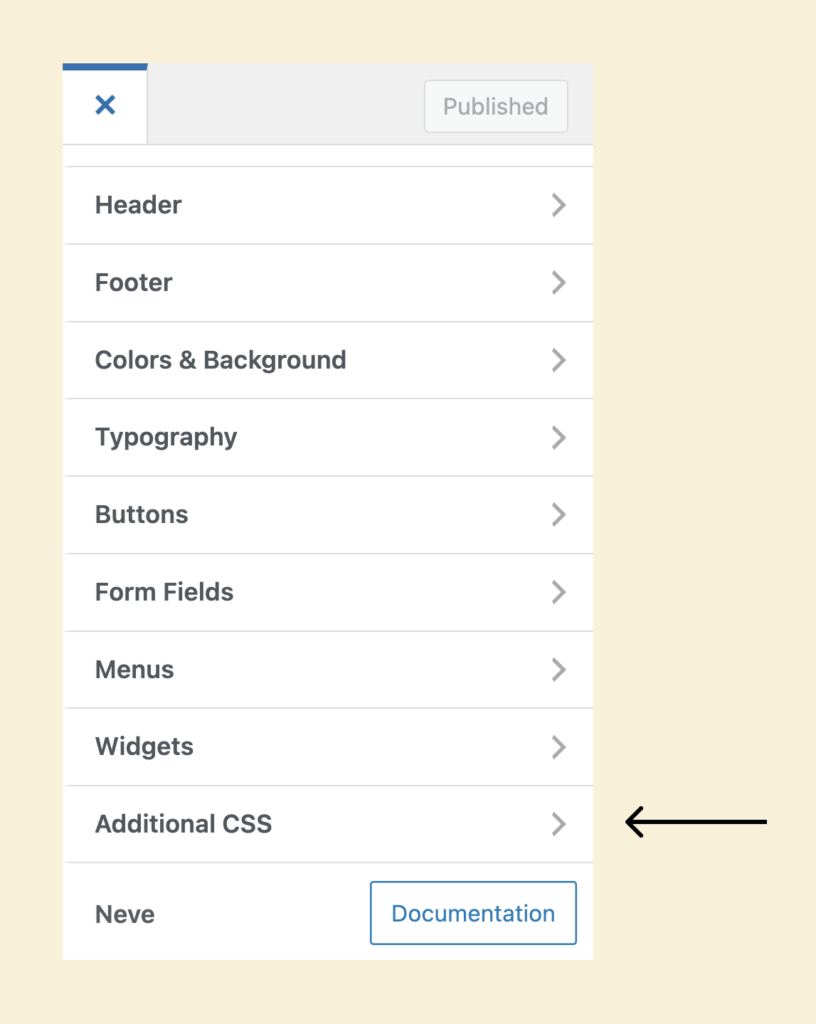Screen dimensions: 816x1024
Task: Click the arrow next to Form Fields
Action: point(559,592)
